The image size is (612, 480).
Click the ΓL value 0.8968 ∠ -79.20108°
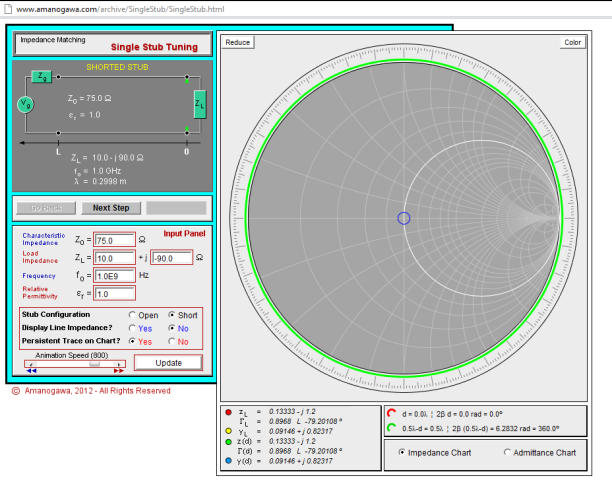click(x=306, y=421)
